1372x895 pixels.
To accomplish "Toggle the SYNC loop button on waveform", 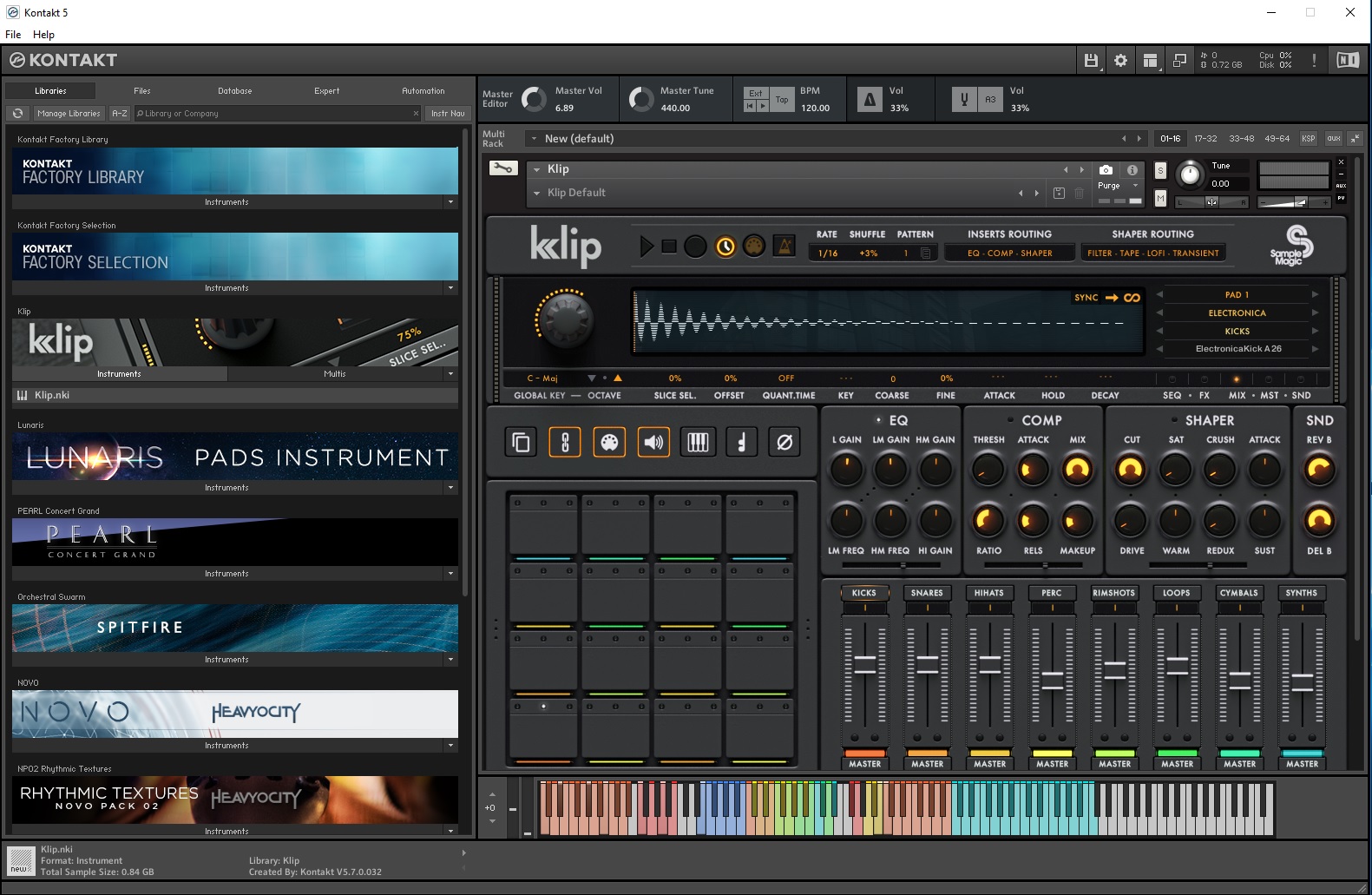I will tap(1107, 298).
